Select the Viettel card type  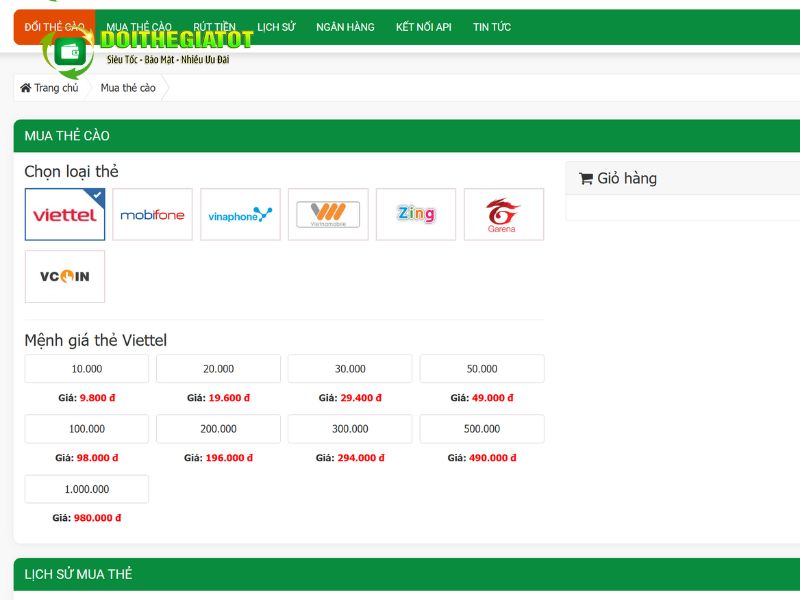65,214
